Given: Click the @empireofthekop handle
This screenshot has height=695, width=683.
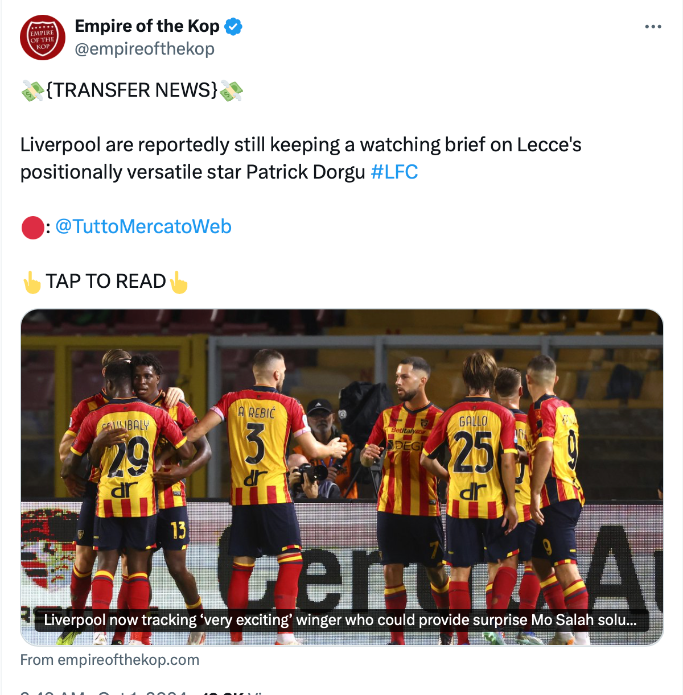Looking at the screenshot, I should click(144, 49).
